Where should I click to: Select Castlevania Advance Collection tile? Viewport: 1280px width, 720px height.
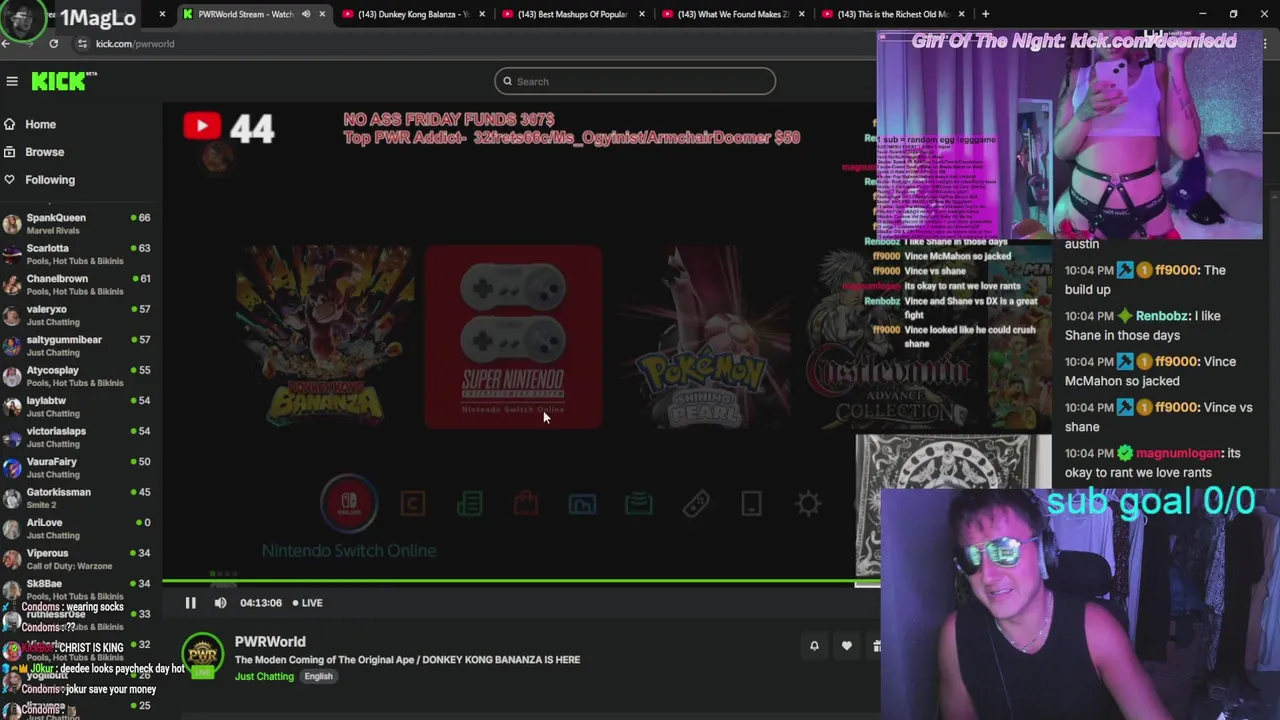893,336
